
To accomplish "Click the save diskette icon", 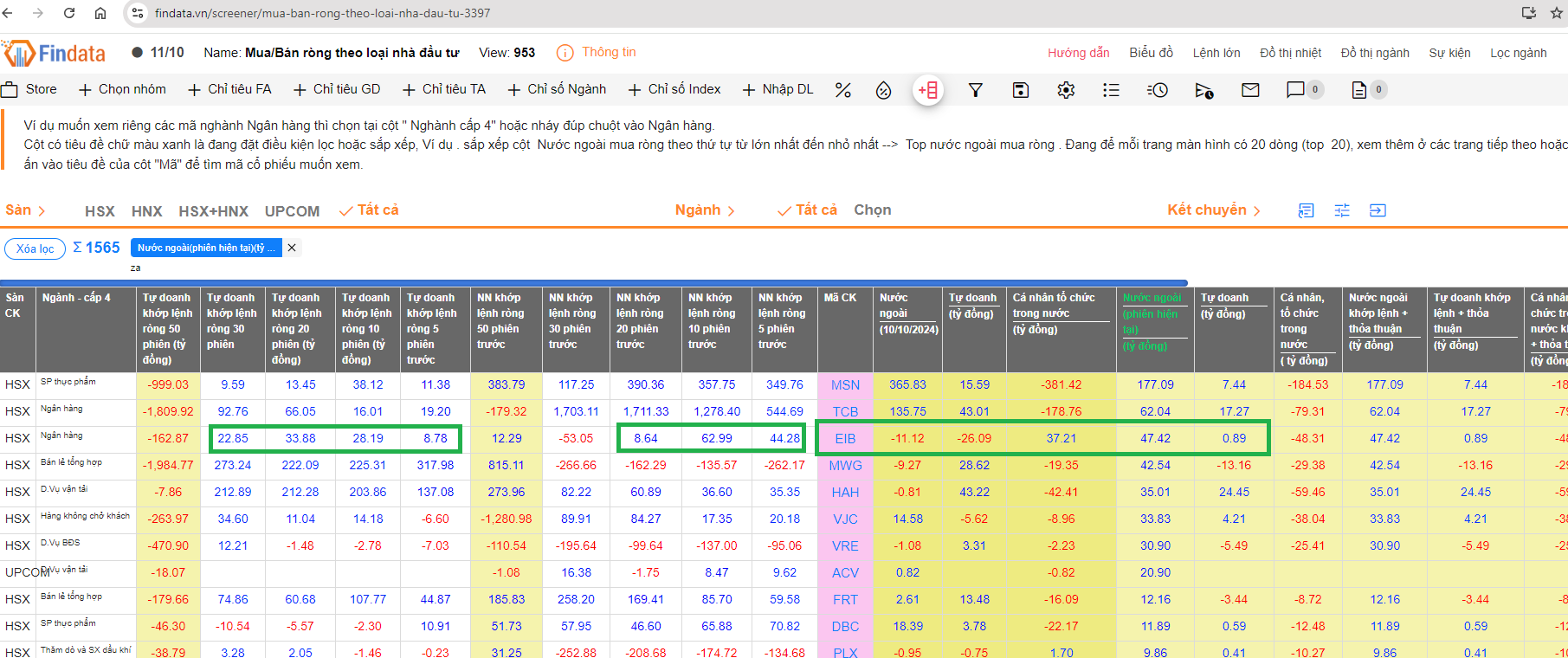I will (1021, 90).
